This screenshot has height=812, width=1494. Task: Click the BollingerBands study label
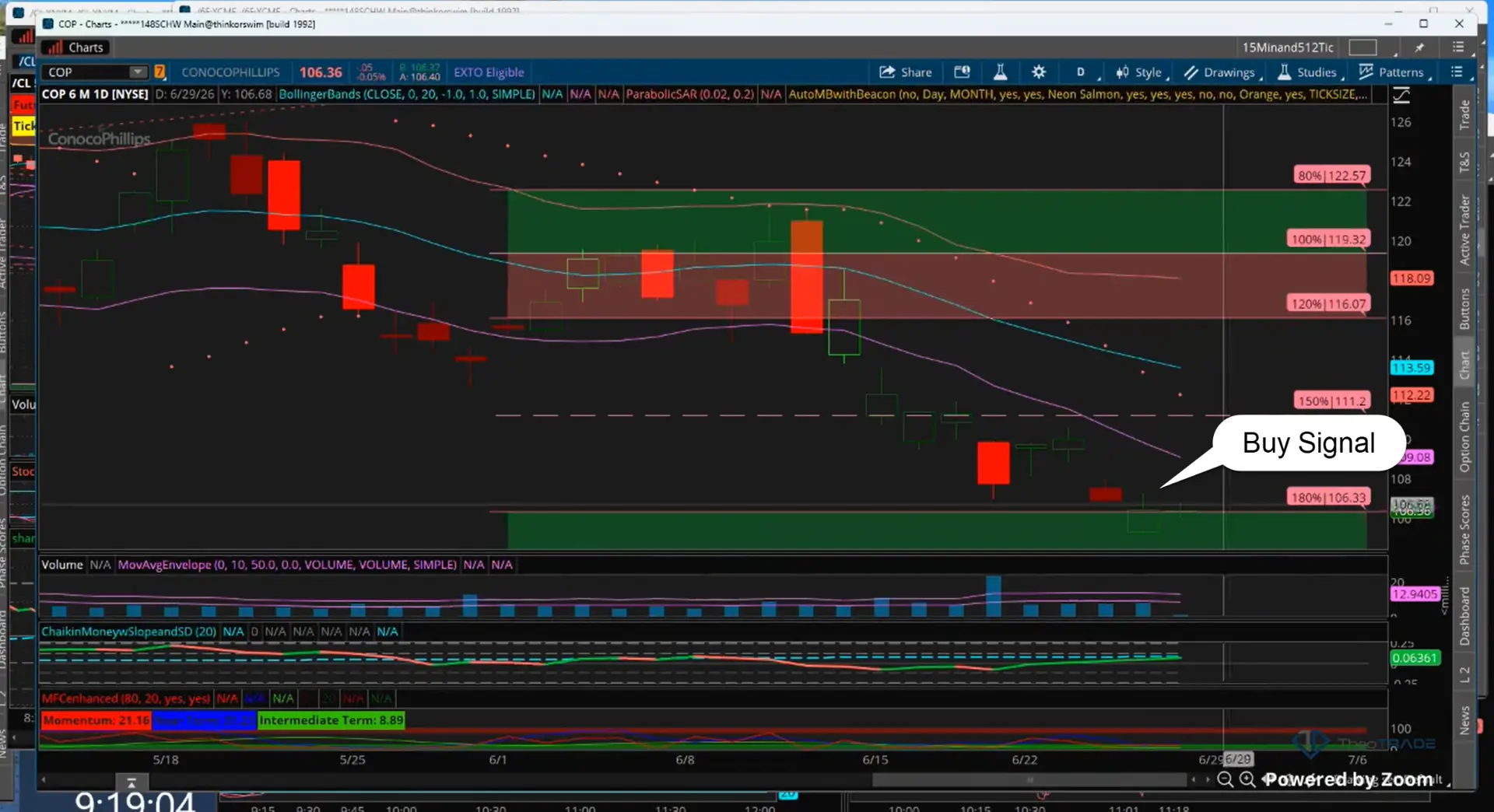(407, 94)
